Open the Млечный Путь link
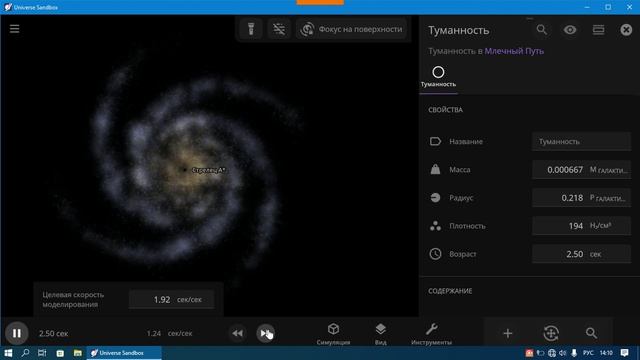Image resolution: width=640 pixels, height=360 pixels. click(514, 51)
